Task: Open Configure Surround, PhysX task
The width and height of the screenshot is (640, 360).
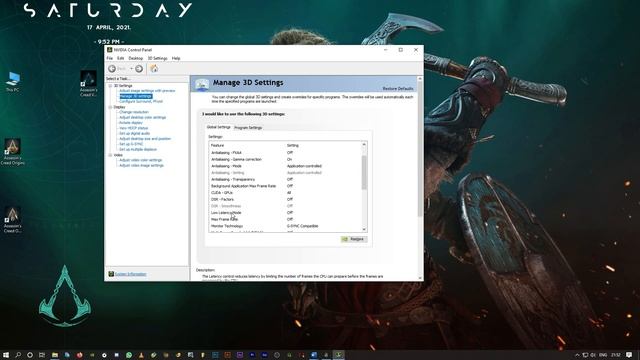Action: tap(141, 101)
